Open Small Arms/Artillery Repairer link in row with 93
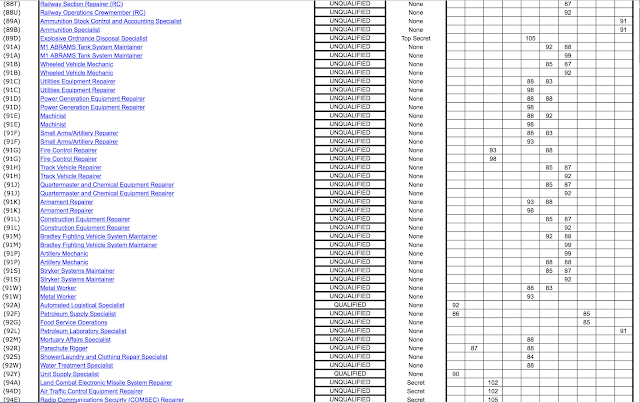This screenshot has width=640, height=403. point(79,142)
